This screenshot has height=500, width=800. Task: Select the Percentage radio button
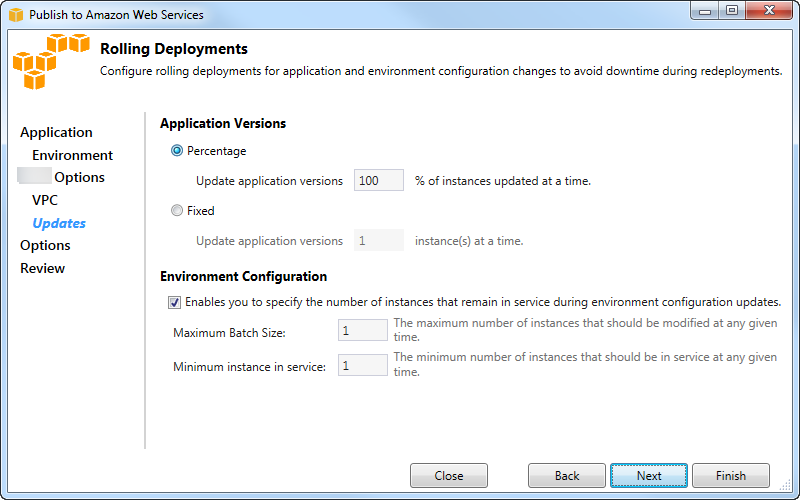point(177,151)
